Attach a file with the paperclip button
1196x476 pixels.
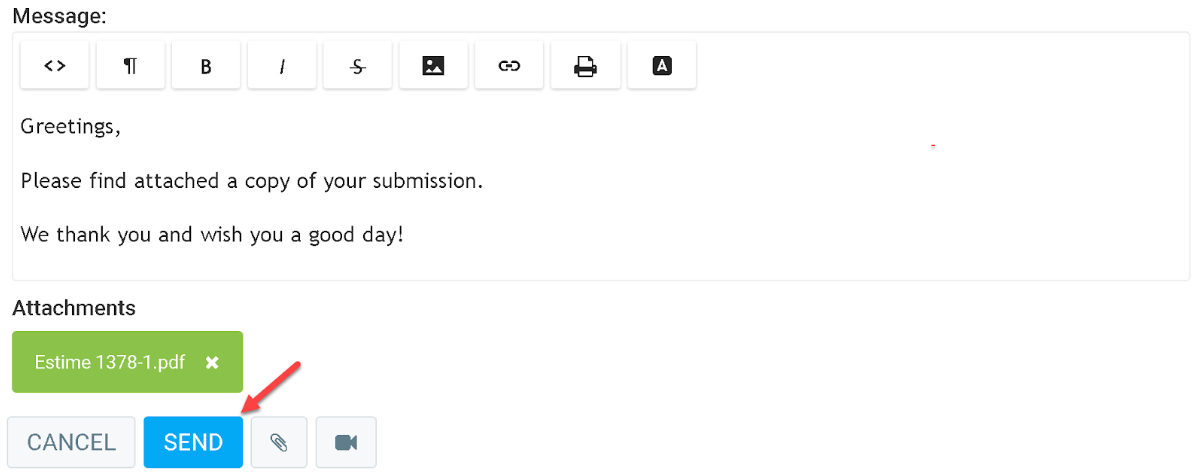pyautogui.click(x=279, y=442)
